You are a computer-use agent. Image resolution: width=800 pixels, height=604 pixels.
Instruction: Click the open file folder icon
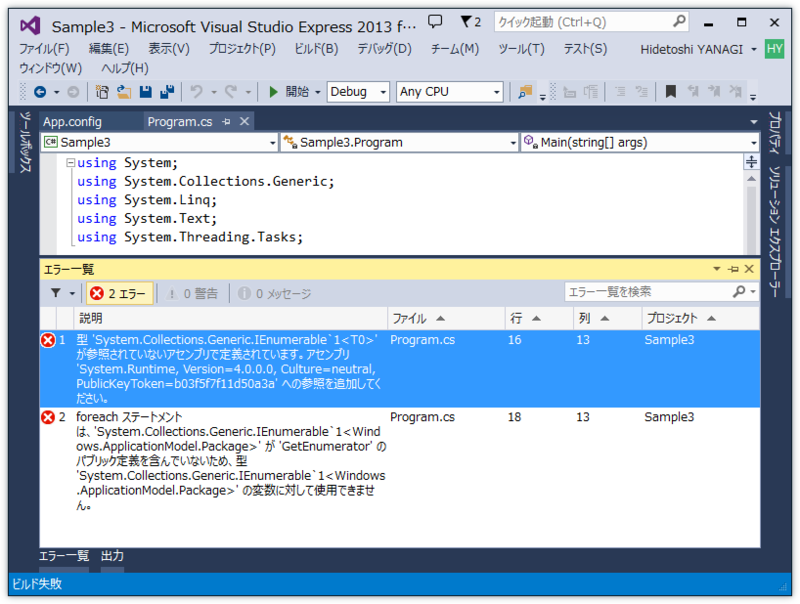[x=124, y=92]
